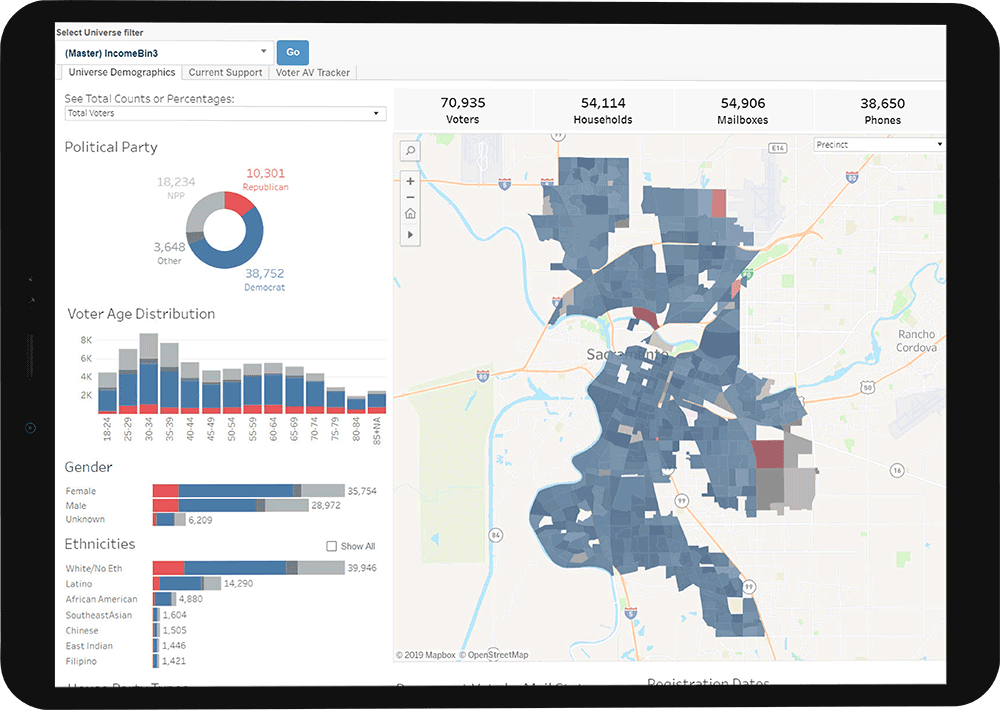Click the Chinese ethnicity row label

82,630
